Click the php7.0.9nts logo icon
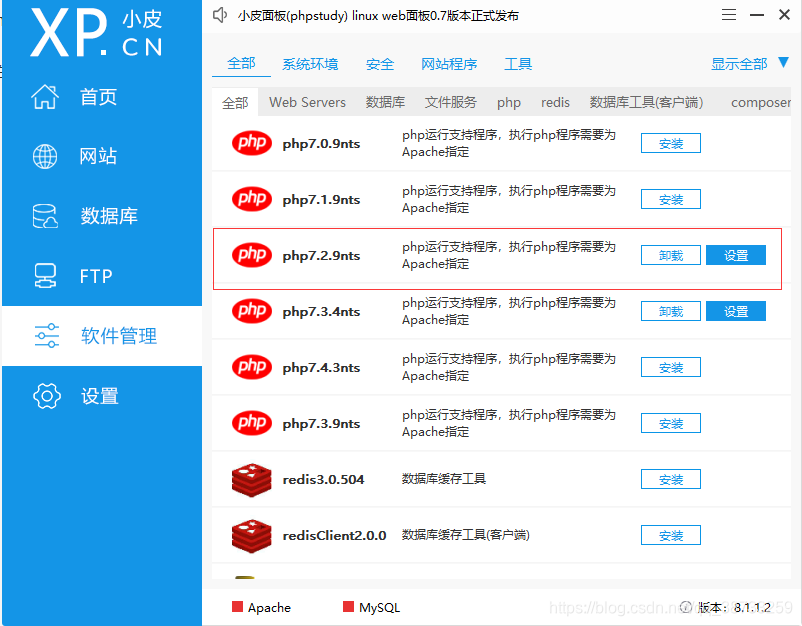The width and height of the screenshot is (802, 626). (x=252, y=143)
